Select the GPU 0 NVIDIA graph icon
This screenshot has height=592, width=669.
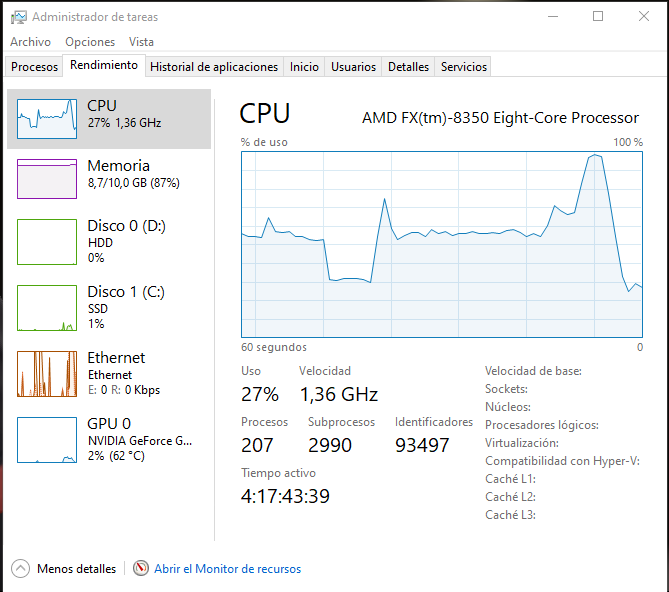(x=47, y=440)
